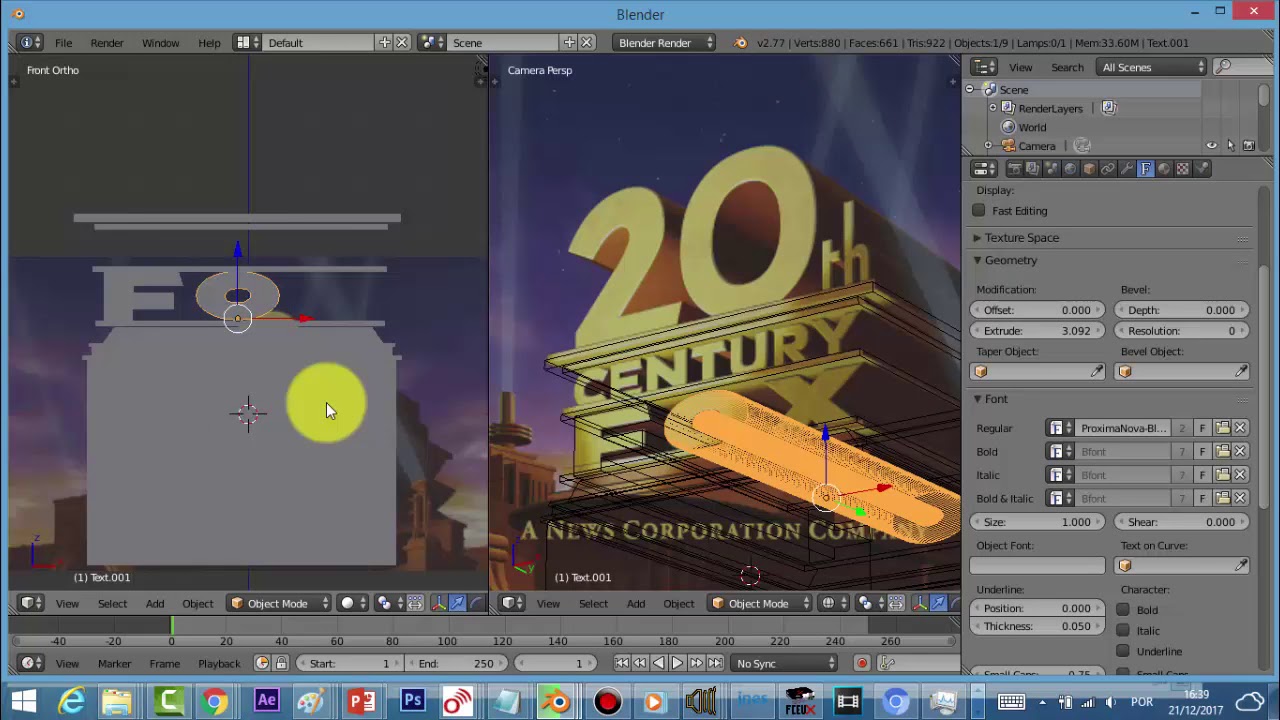Open the Modifiers tab (wrench icon)

coord(1127,169)
